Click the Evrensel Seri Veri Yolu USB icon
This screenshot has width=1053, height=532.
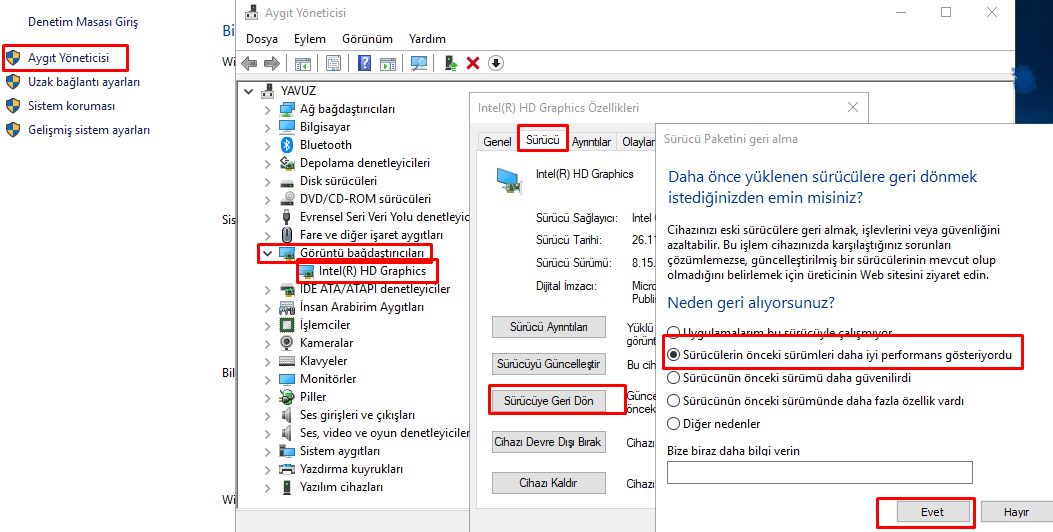click(287, 217)
